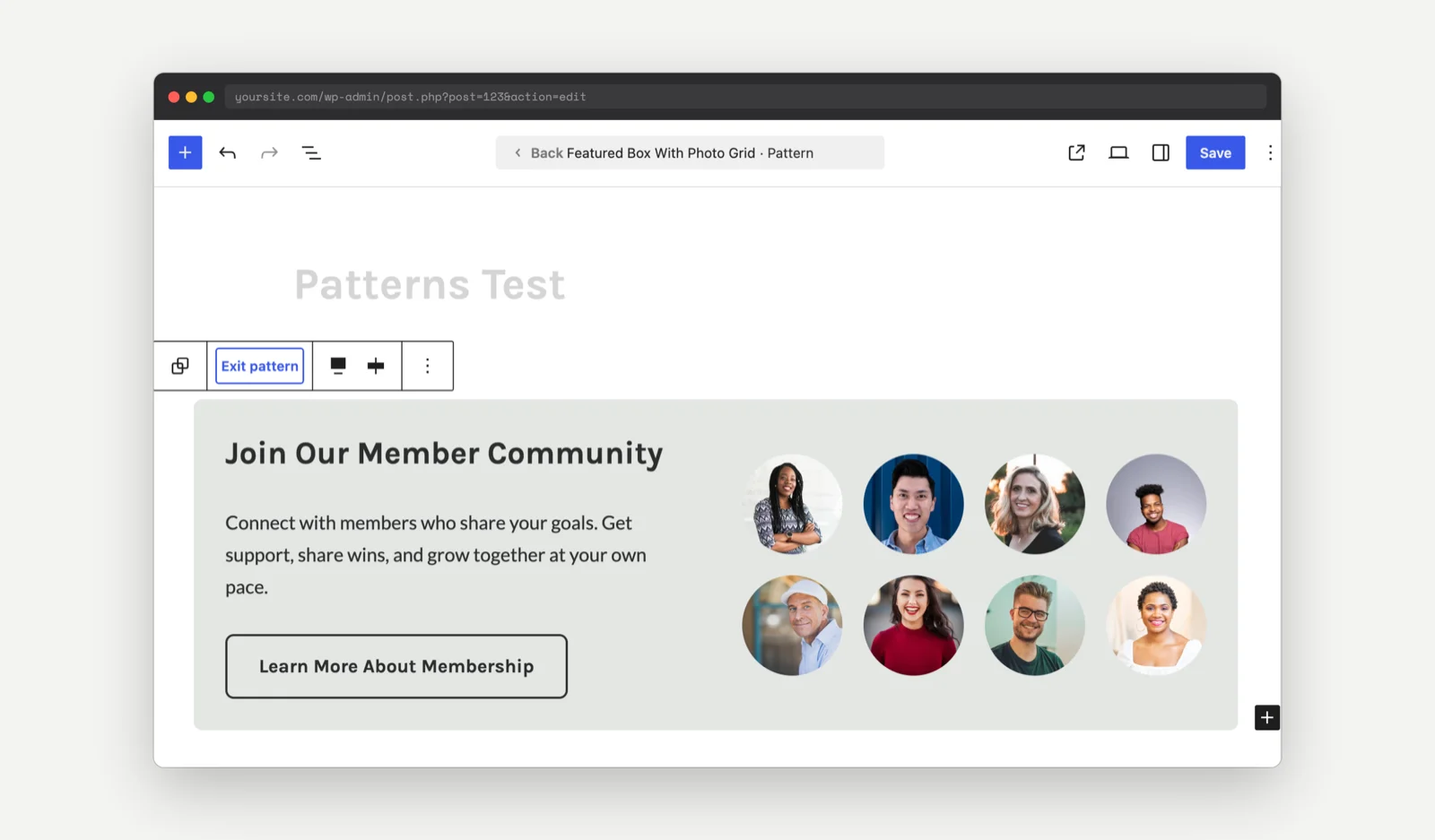Open the editor options menu
Viewport: 1435px width, 840px height.
click(x=1270, y=152)
